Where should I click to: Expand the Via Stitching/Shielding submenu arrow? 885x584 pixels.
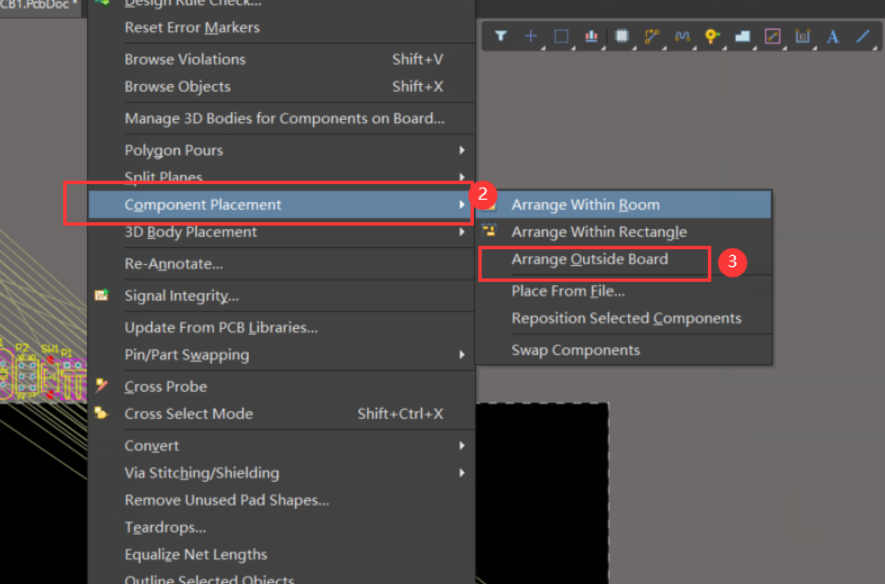462,473
